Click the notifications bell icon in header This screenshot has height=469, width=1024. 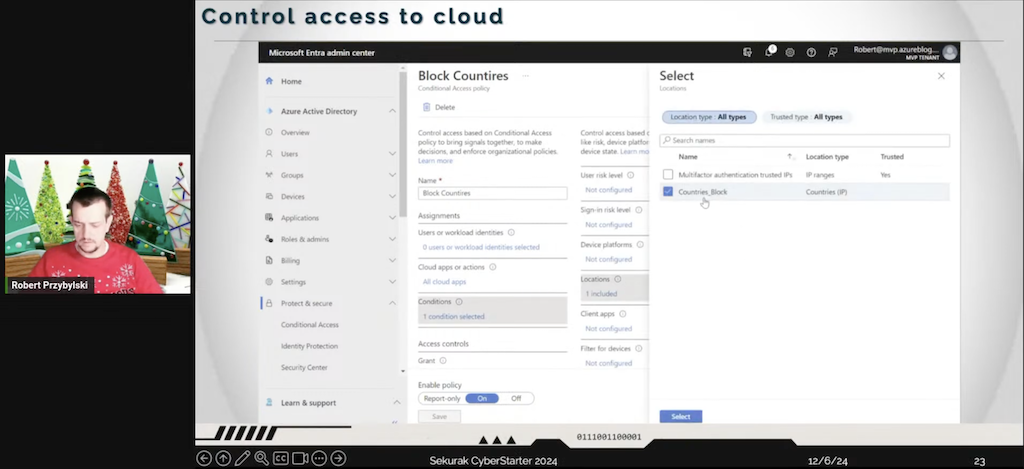[770, 52]
